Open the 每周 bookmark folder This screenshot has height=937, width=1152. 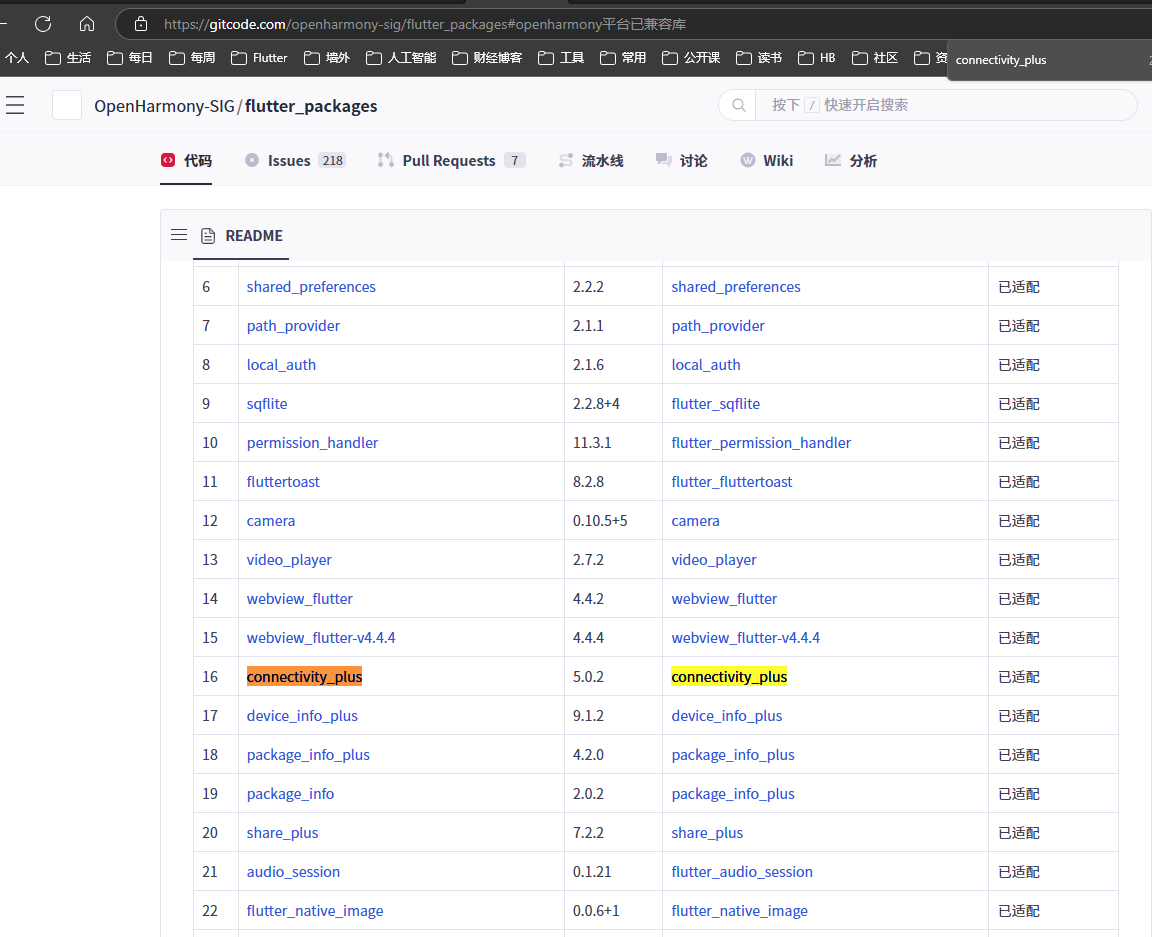[x=192, y=57]
